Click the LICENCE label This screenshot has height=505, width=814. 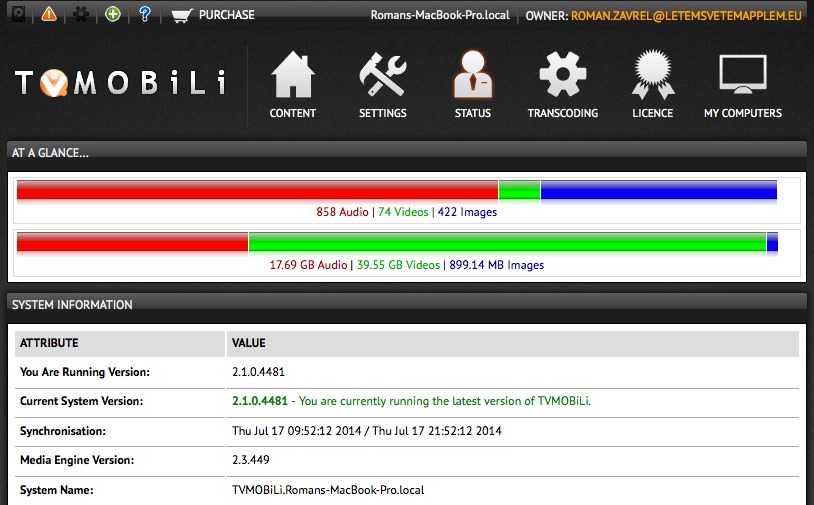pyautogui.click(x=653, y=113)
